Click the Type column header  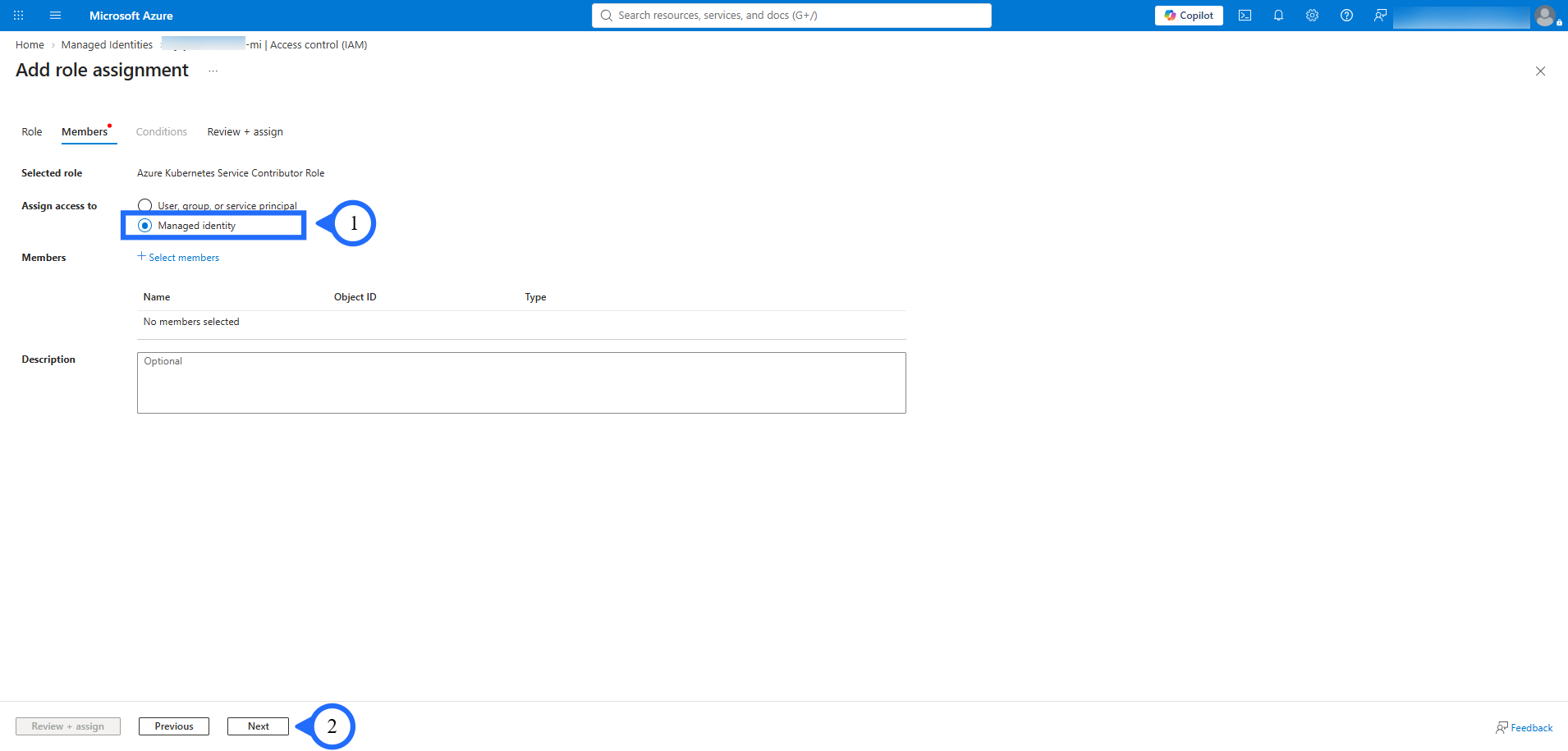tap(535, 297)
